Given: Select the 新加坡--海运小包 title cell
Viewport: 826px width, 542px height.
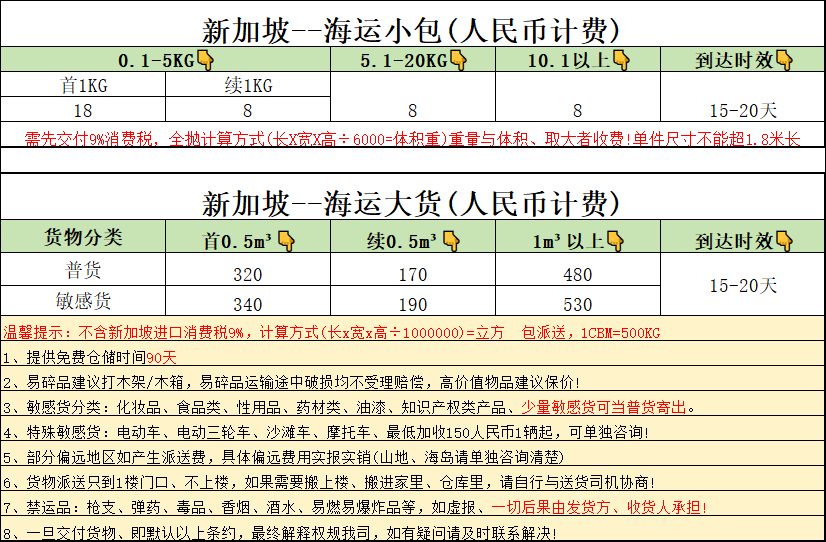Looking at the screenshot, I should coord(412,28).
